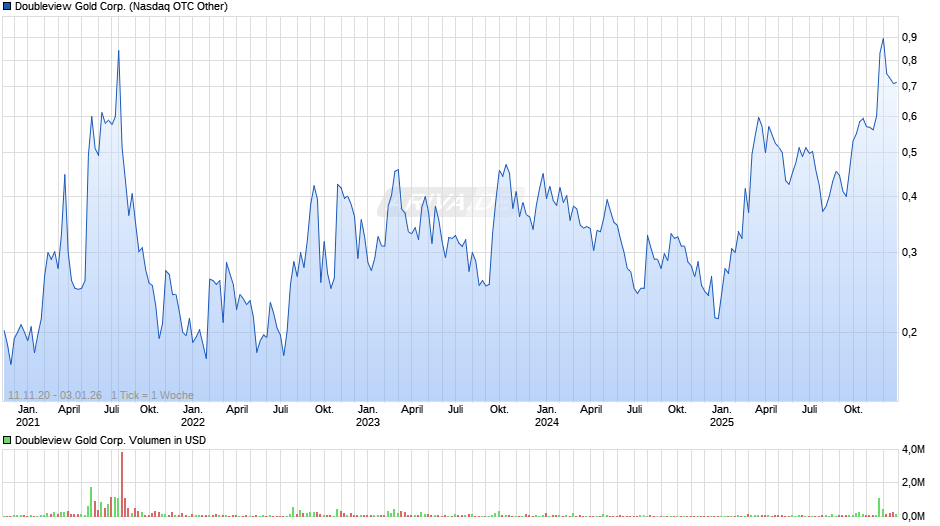940x526 pixels.
Task: Click the tall green volume bar in late 2025
Action: point(879,507)
